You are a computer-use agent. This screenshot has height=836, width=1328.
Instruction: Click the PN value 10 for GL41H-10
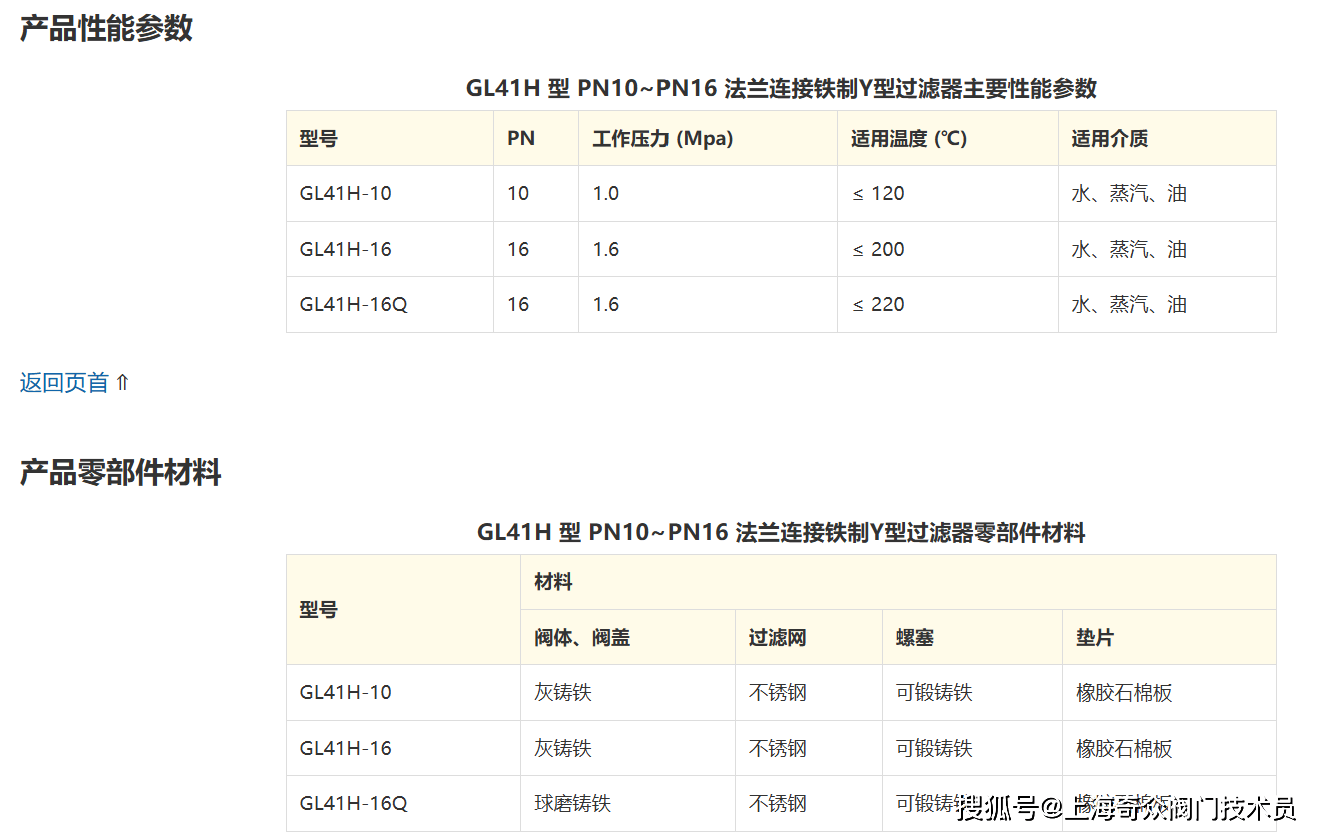(518, 193)
